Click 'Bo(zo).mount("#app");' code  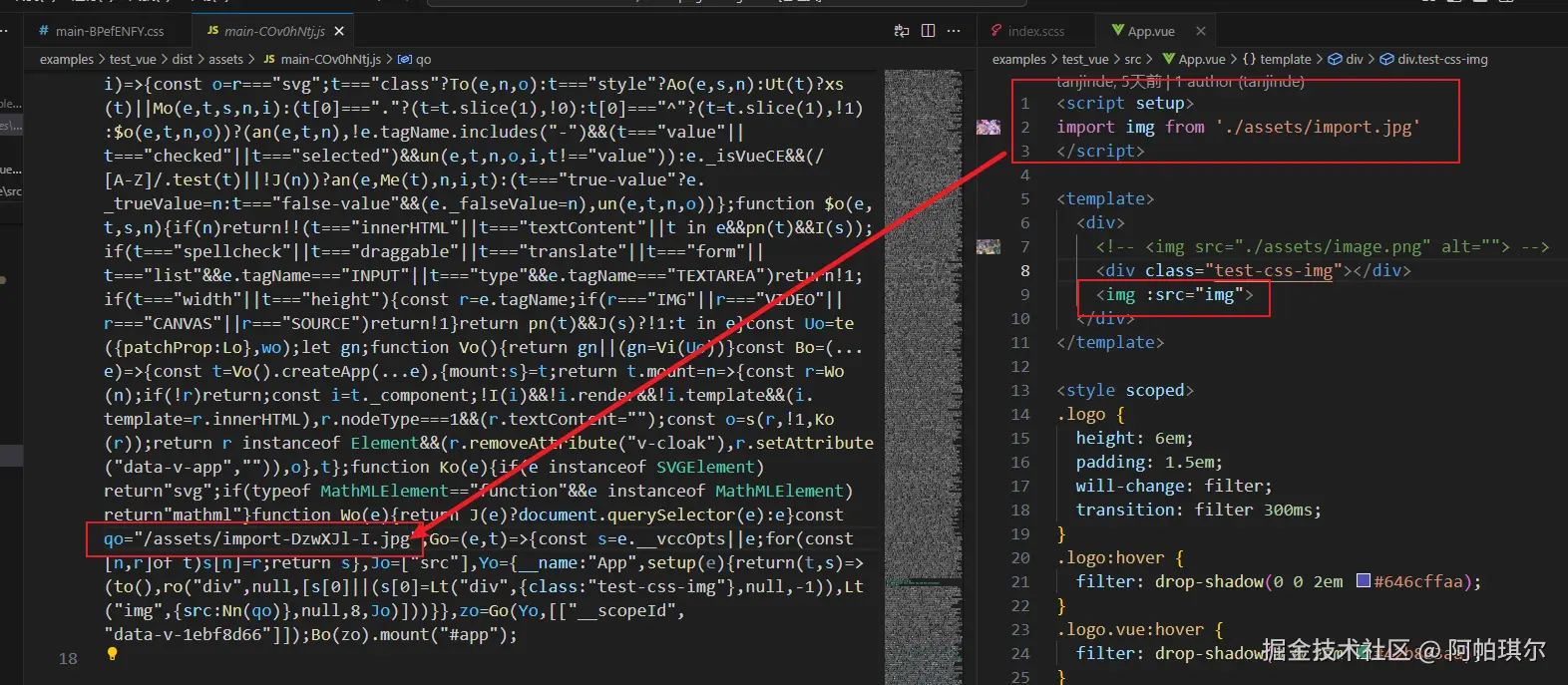pyautogui.click(x=414, y=634)
